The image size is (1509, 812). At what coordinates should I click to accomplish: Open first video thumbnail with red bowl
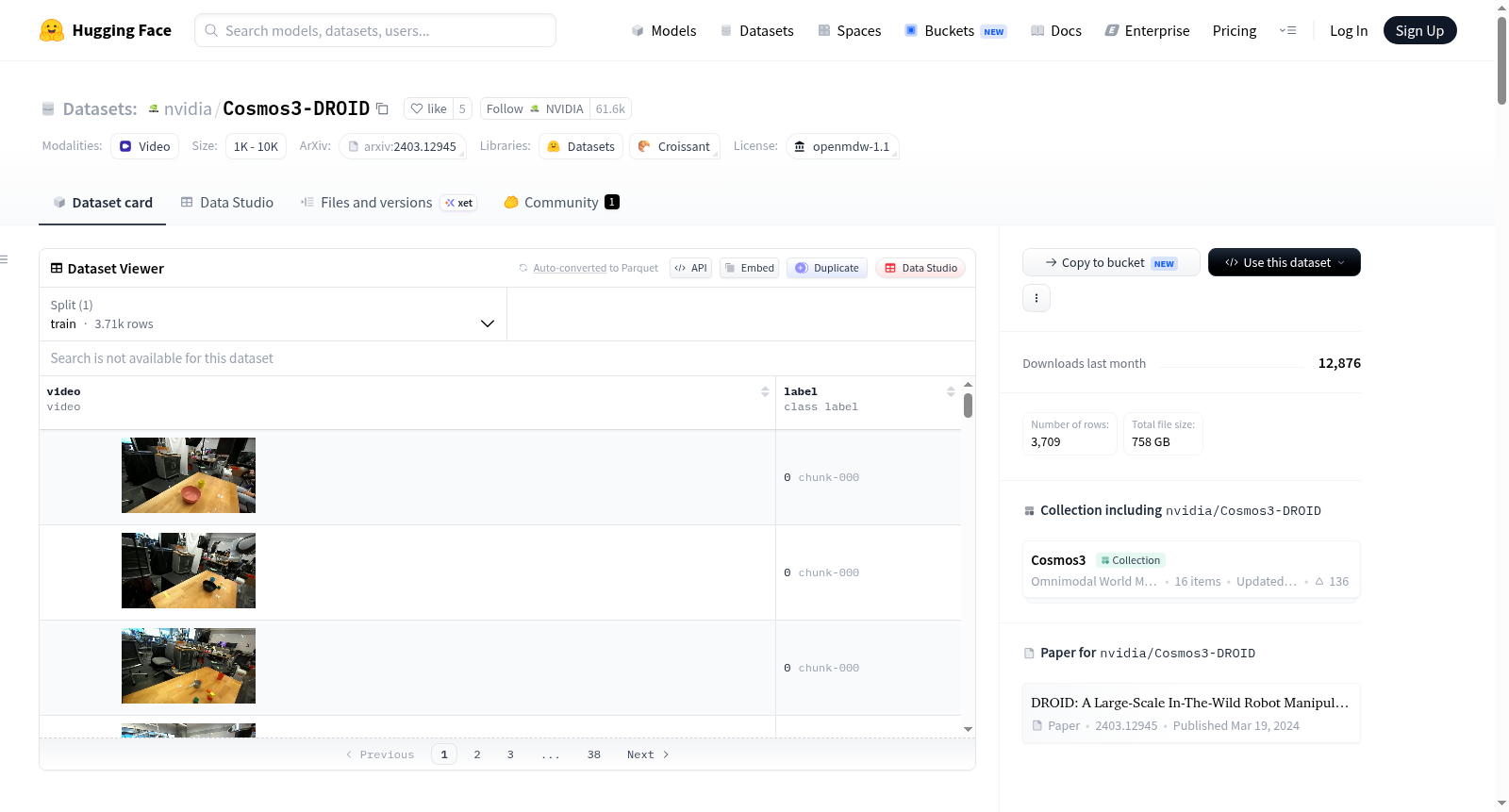click(189, 475)
